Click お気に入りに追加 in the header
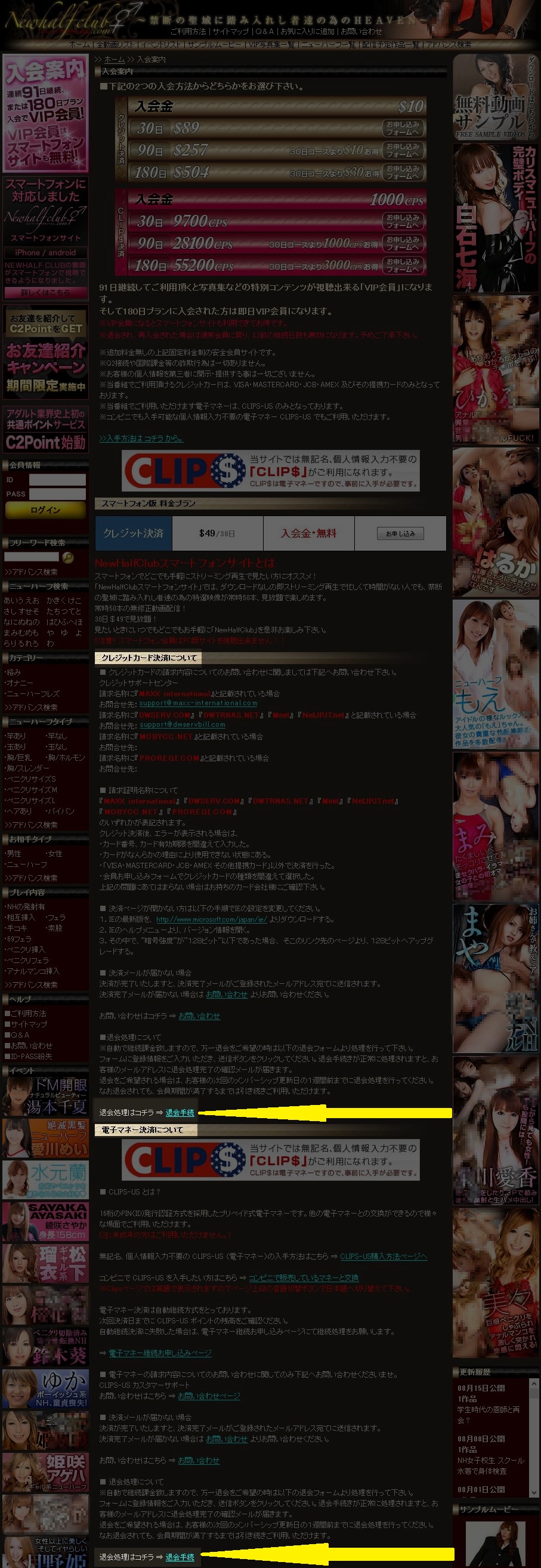This screenshot has height=1568, width=541. pos(307,31)
